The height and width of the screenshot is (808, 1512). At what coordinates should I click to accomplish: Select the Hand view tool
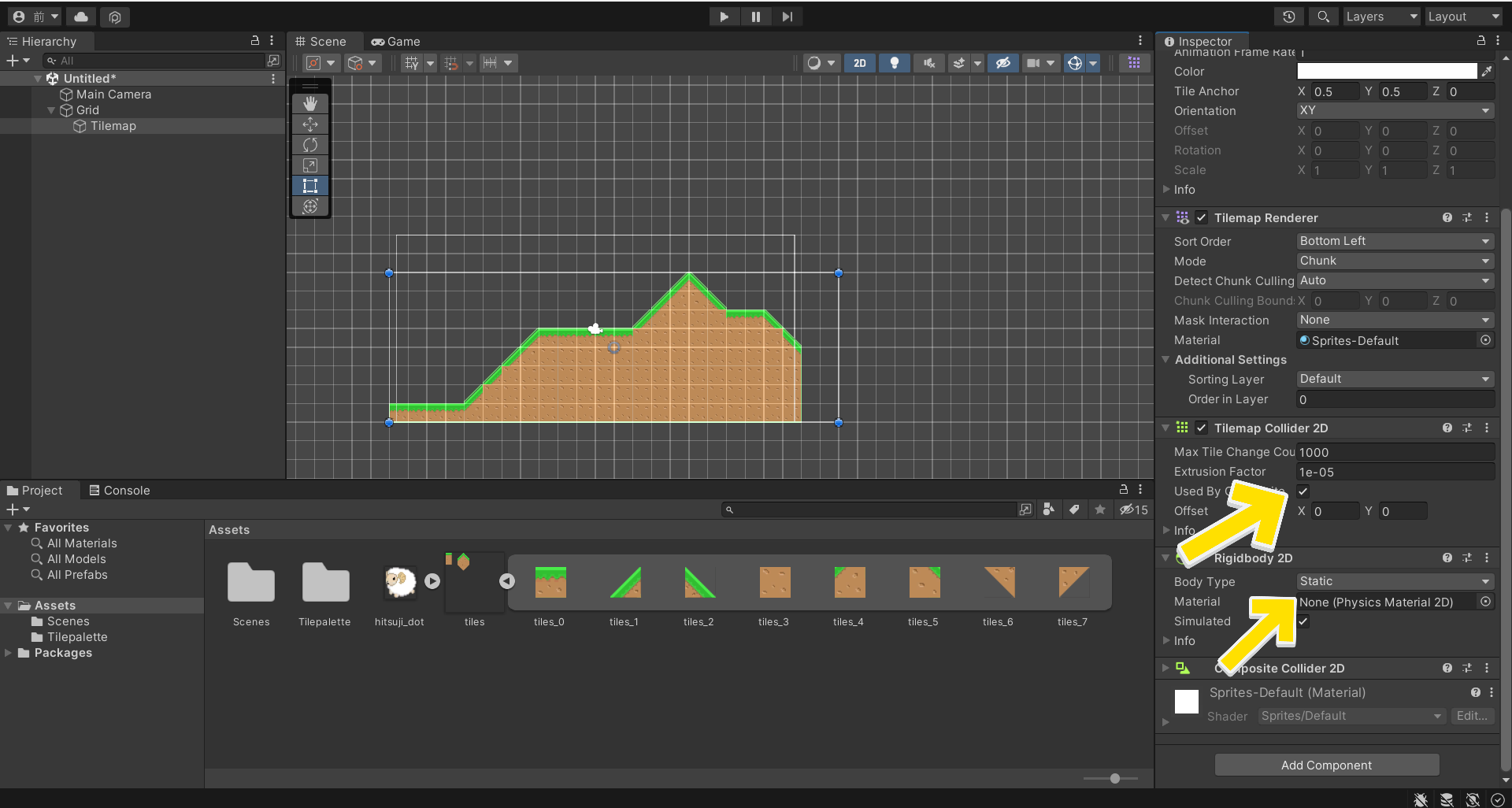(310, 103)
